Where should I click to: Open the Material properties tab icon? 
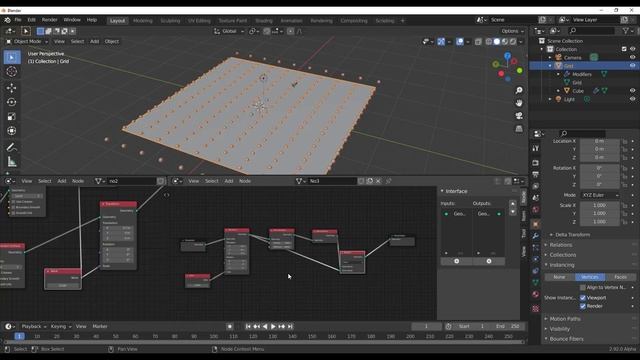[536, 294]
